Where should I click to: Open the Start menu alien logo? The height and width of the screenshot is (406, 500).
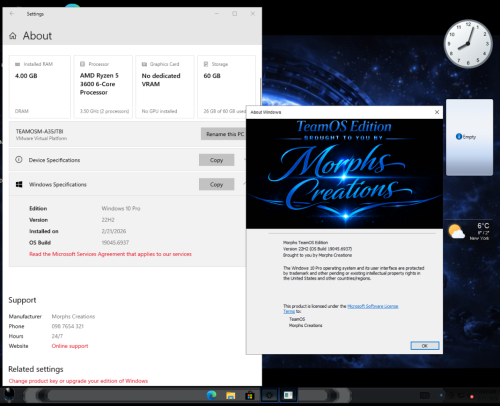(x=9, y=395)
